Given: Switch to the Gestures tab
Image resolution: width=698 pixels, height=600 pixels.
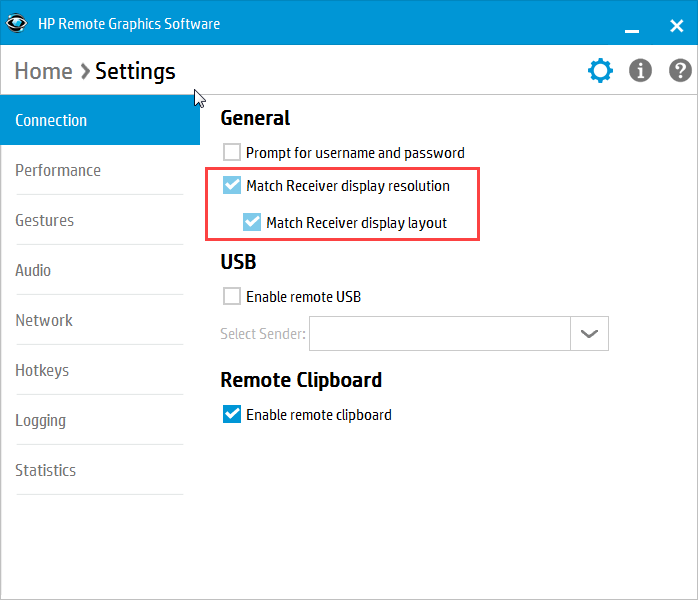Looking at the screenshot, I should pos(45,220).
